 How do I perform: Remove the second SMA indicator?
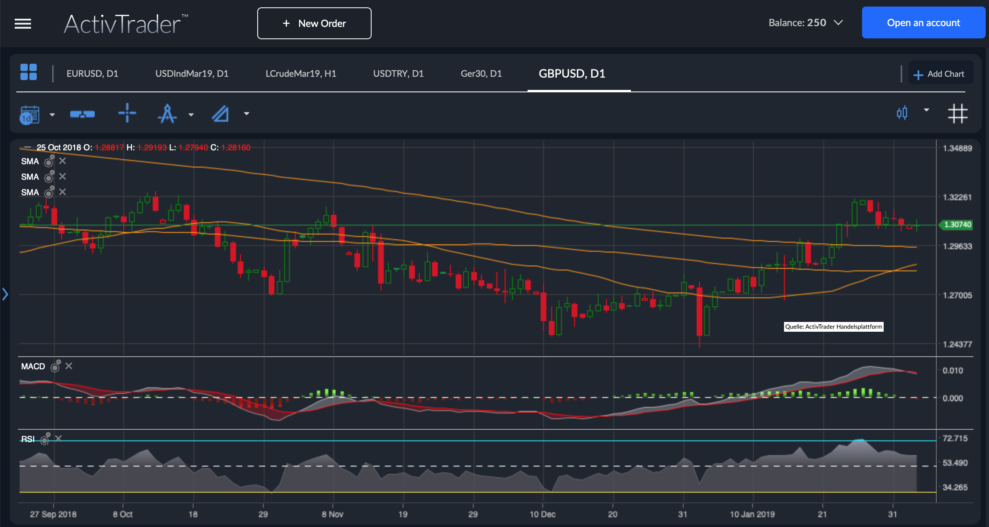[x=62, y=177]
